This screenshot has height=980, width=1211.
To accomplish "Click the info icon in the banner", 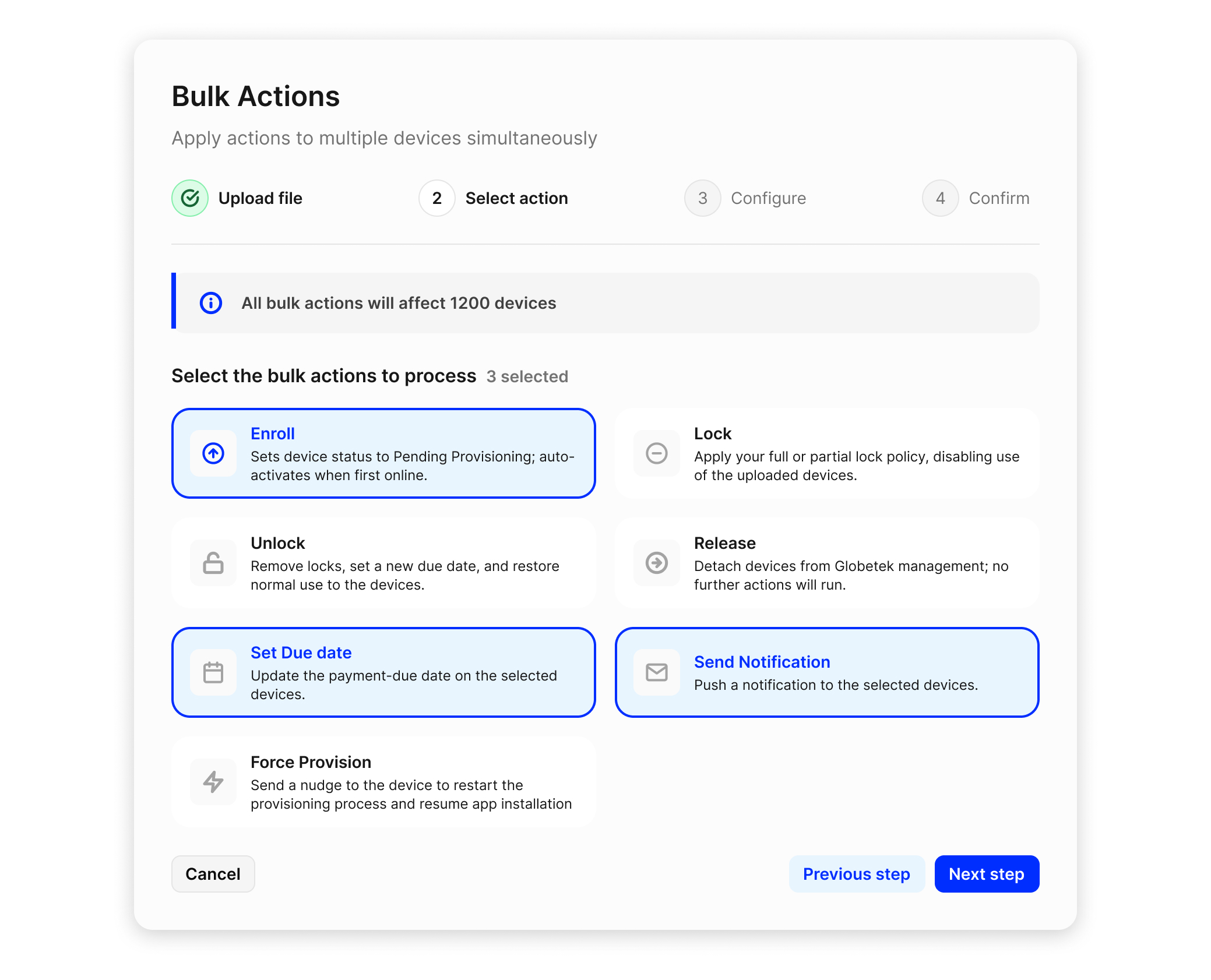I will pos(211,303).
